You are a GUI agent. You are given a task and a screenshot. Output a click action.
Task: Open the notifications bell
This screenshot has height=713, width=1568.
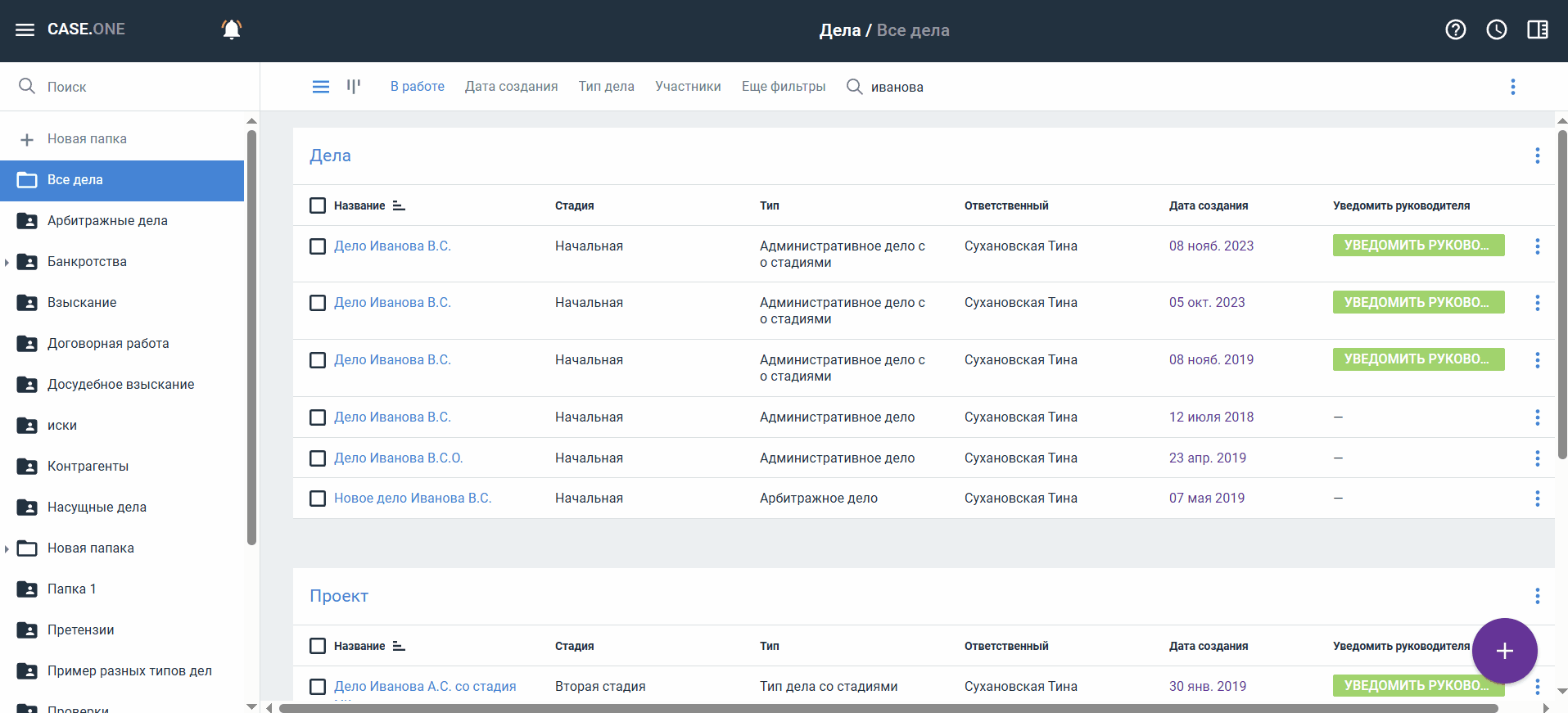[x=232, y=29]
